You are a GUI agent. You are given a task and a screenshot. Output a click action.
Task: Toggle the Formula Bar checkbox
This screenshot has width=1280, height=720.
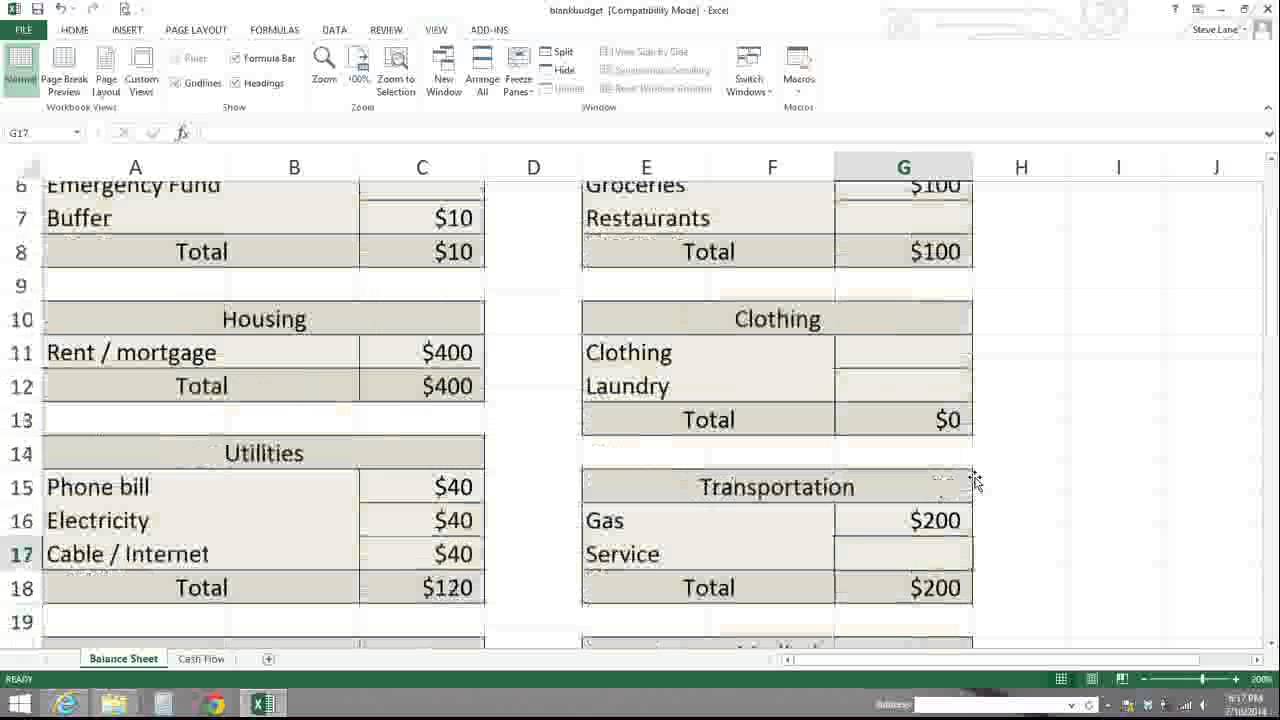point(262,58)
